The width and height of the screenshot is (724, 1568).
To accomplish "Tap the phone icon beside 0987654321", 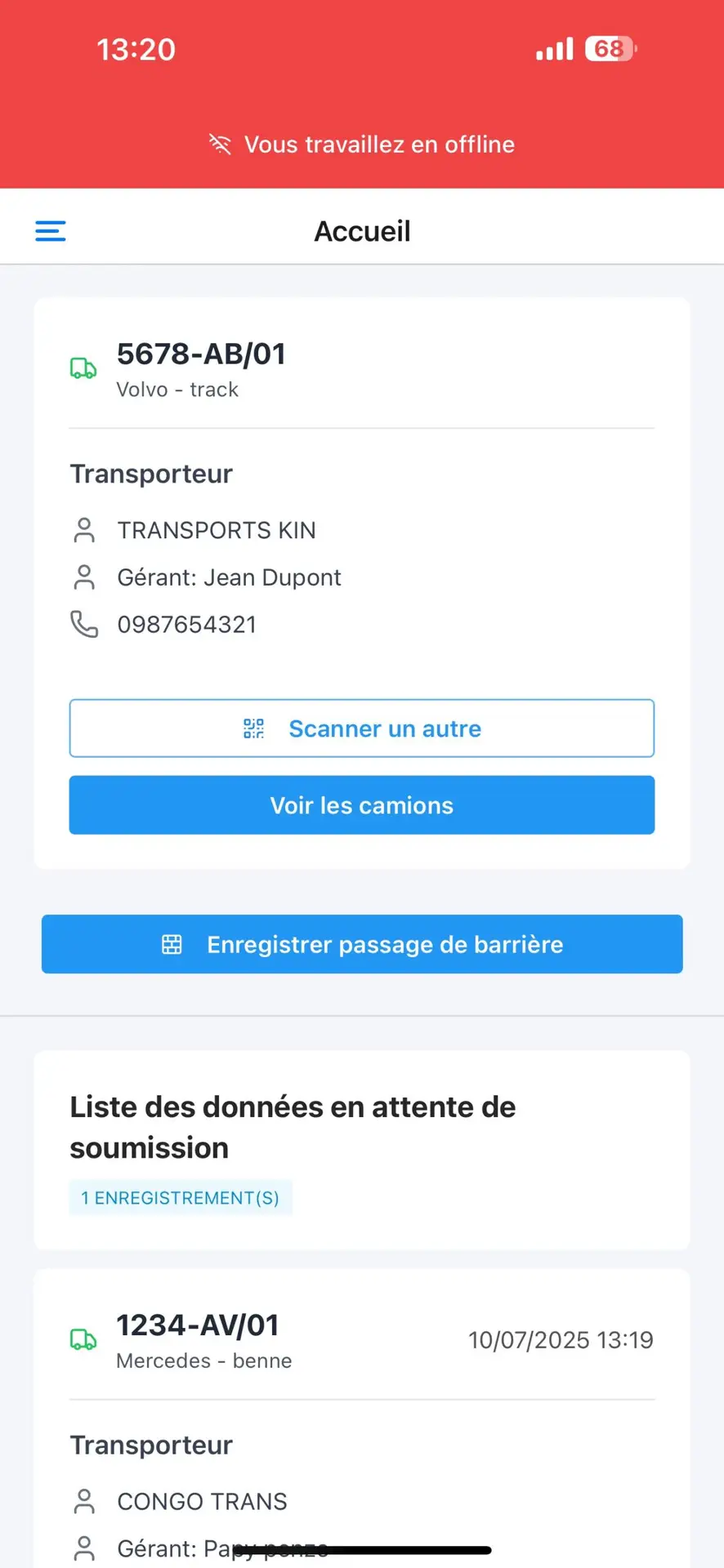I will point(84,625).
